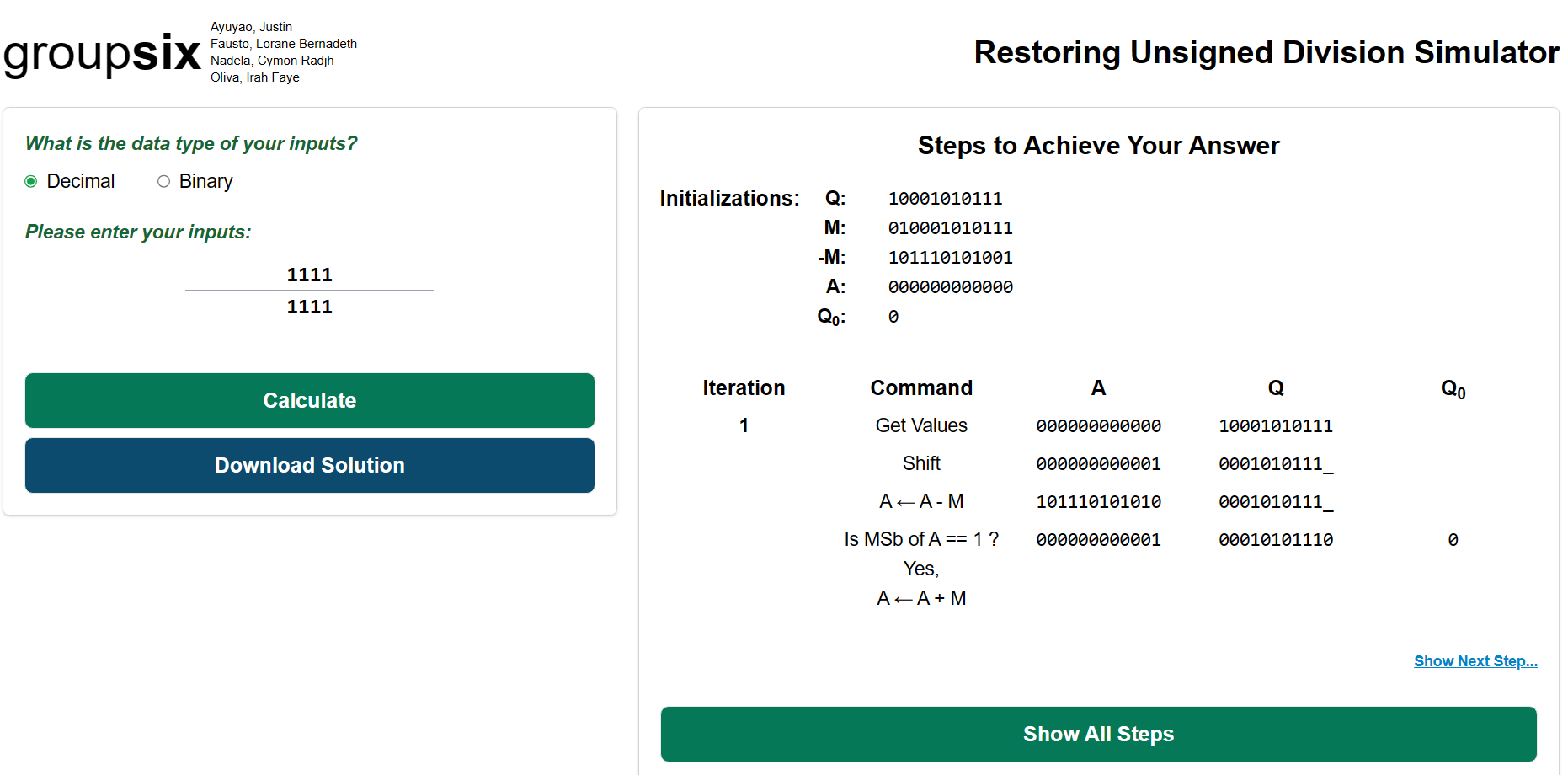Screen dimensions: 1568x775
Task: Click the Shift command row
Action: 921,463
